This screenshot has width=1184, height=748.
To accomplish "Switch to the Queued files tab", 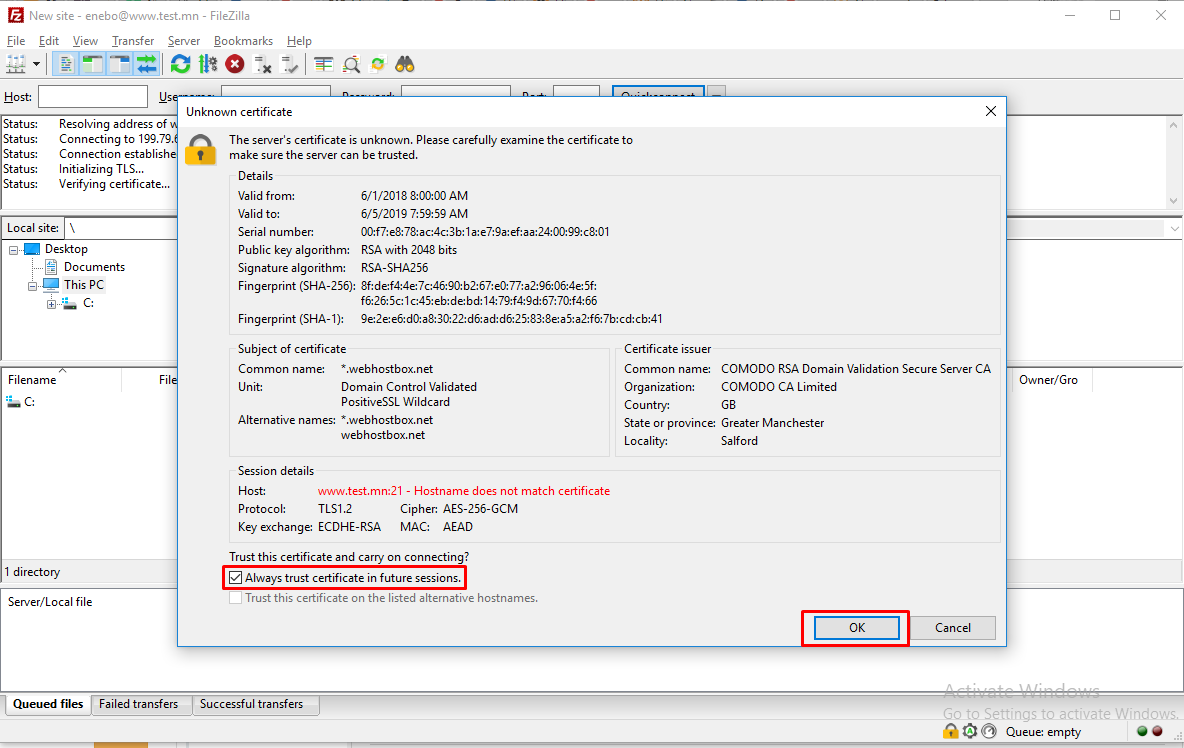I will (48, 704).
